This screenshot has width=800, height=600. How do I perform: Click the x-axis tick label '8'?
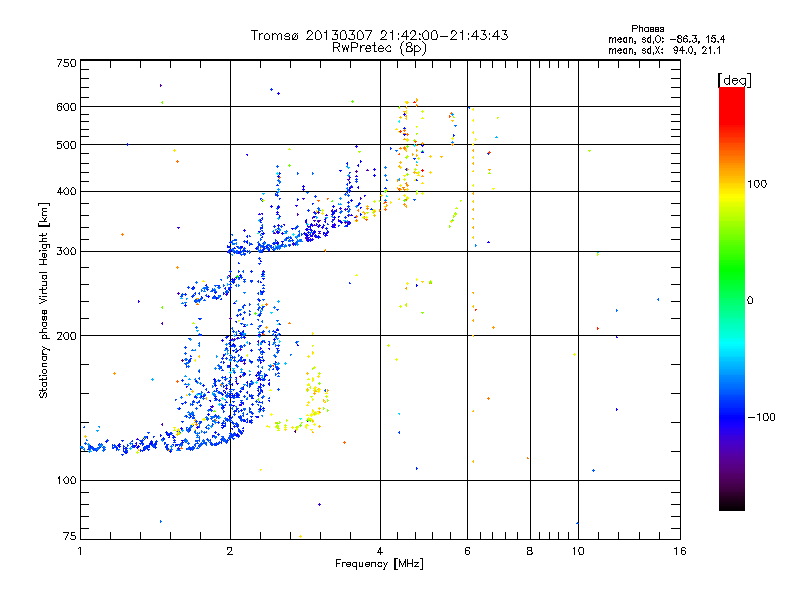click(x=530, y=551)
